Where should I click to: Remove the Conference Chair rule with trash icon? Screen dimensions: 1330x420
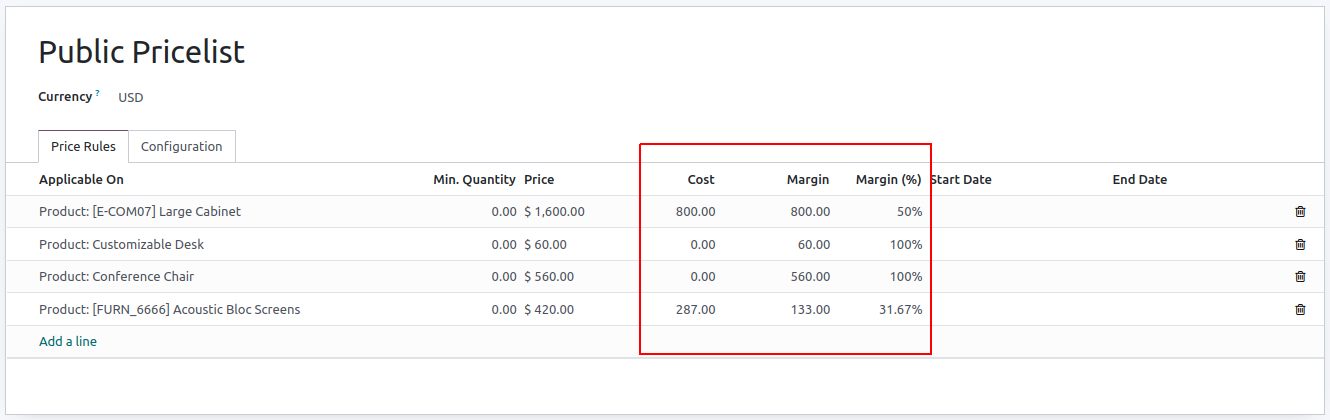coord(1300,277)
